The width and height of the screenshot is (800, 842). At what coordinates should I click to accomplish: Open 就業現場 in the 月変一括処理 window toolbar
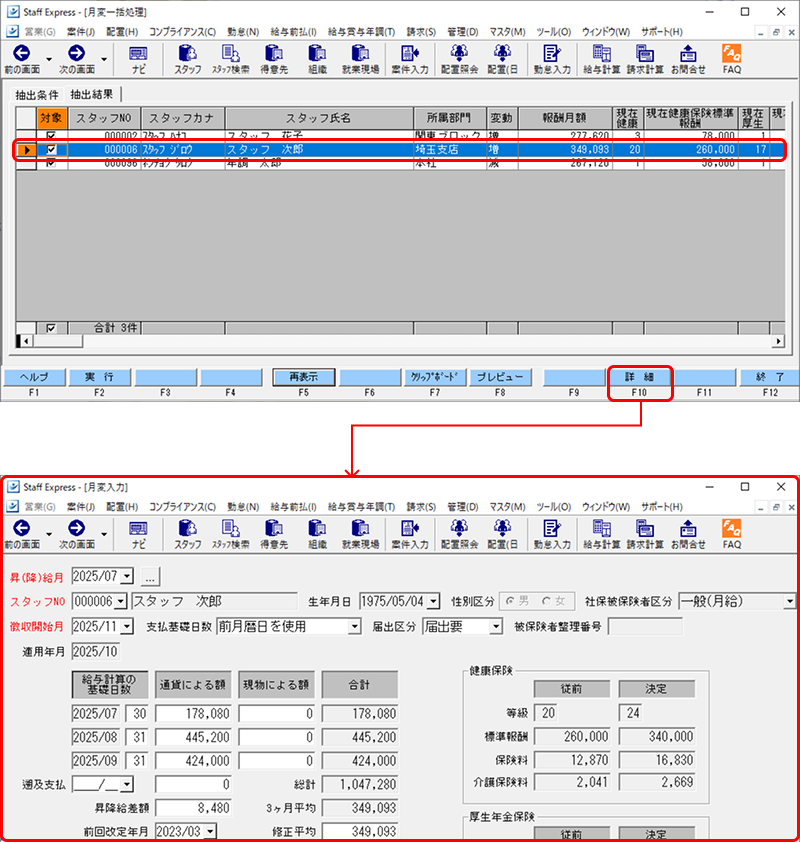[360, 59]
